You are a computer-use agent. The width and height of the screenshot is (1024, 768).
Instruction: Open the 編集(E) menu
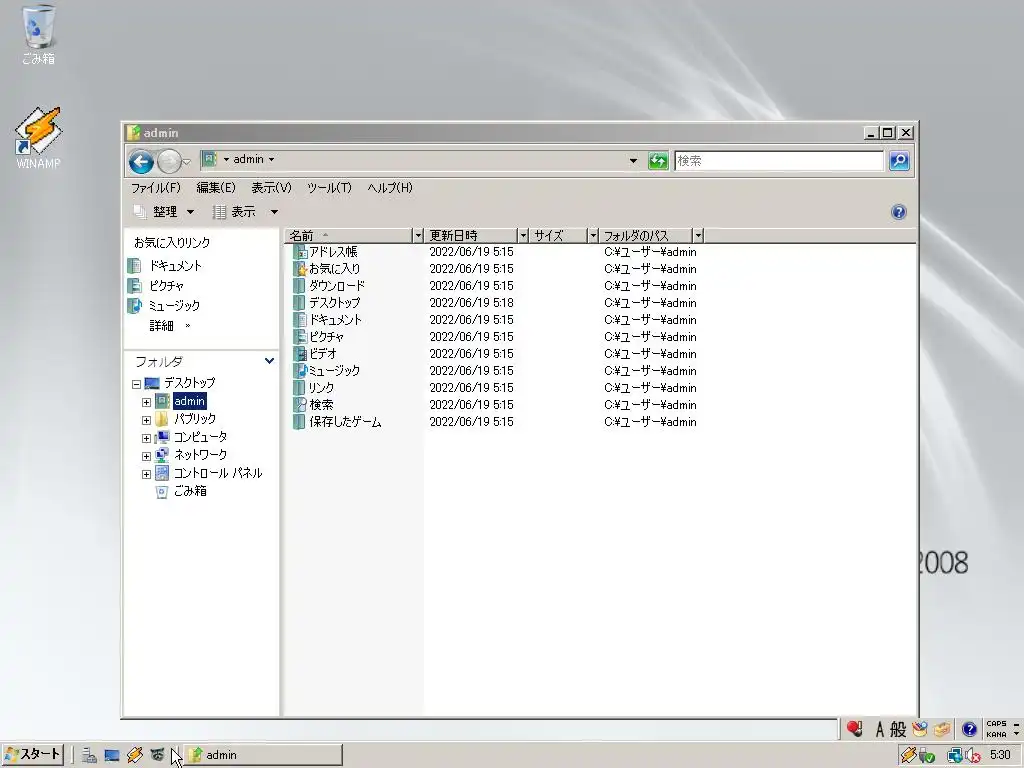(x=216, y=188)
